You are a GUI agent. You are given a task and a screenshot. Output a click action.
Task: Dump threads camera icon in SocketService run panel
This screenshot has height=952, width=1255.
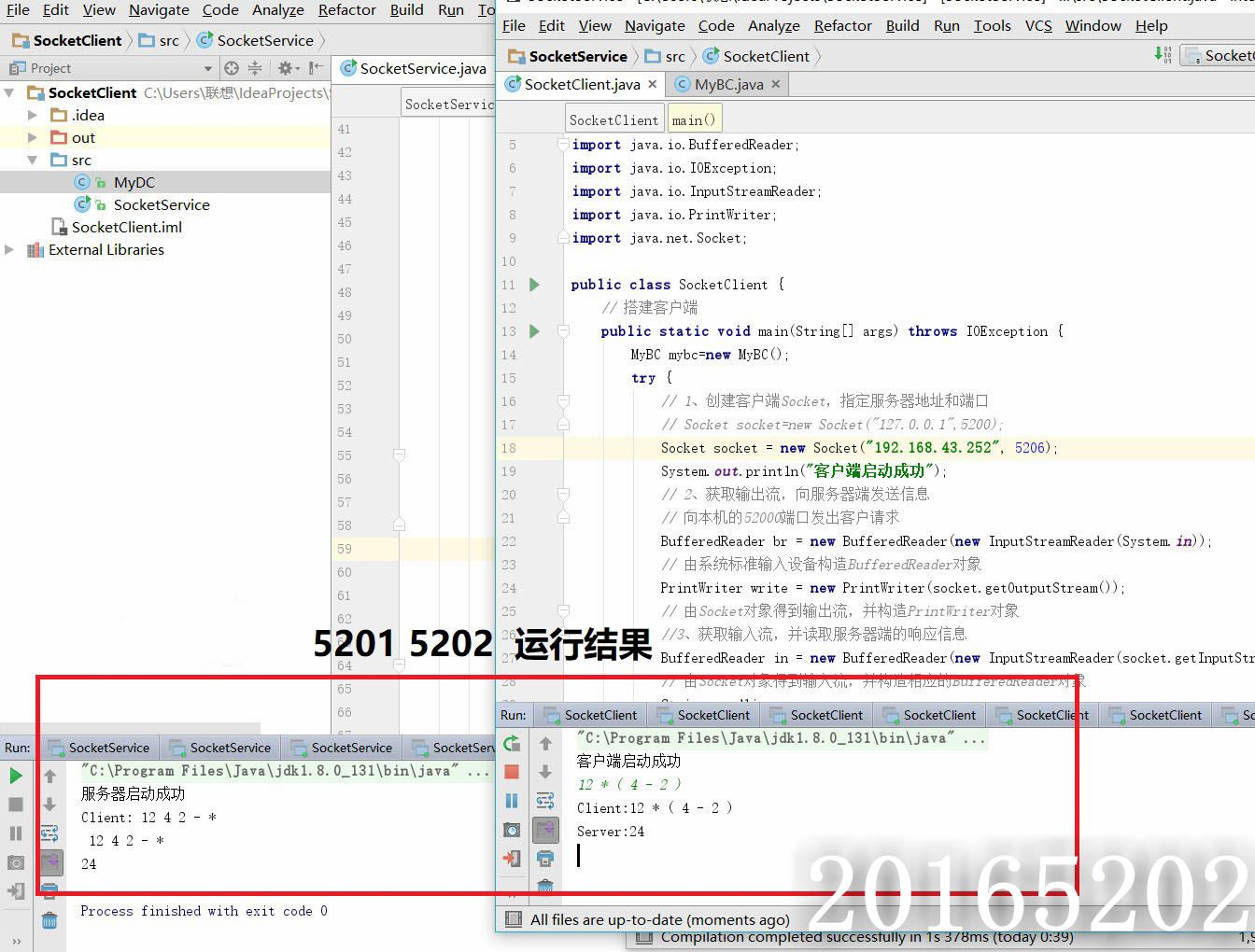coord(16,862)
